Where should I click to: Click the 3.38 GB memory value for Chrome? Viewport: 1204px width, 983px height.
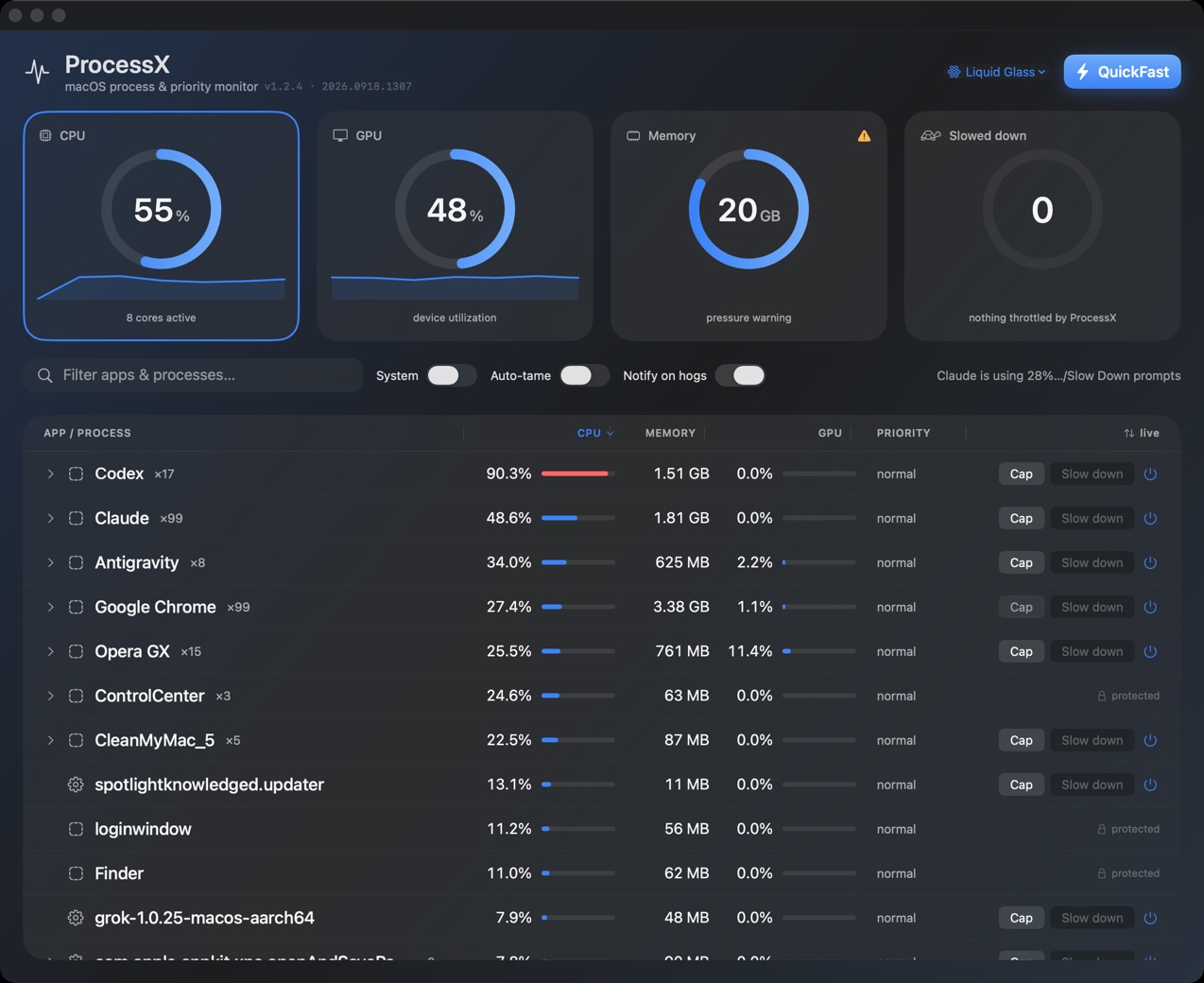pos(681,607)
